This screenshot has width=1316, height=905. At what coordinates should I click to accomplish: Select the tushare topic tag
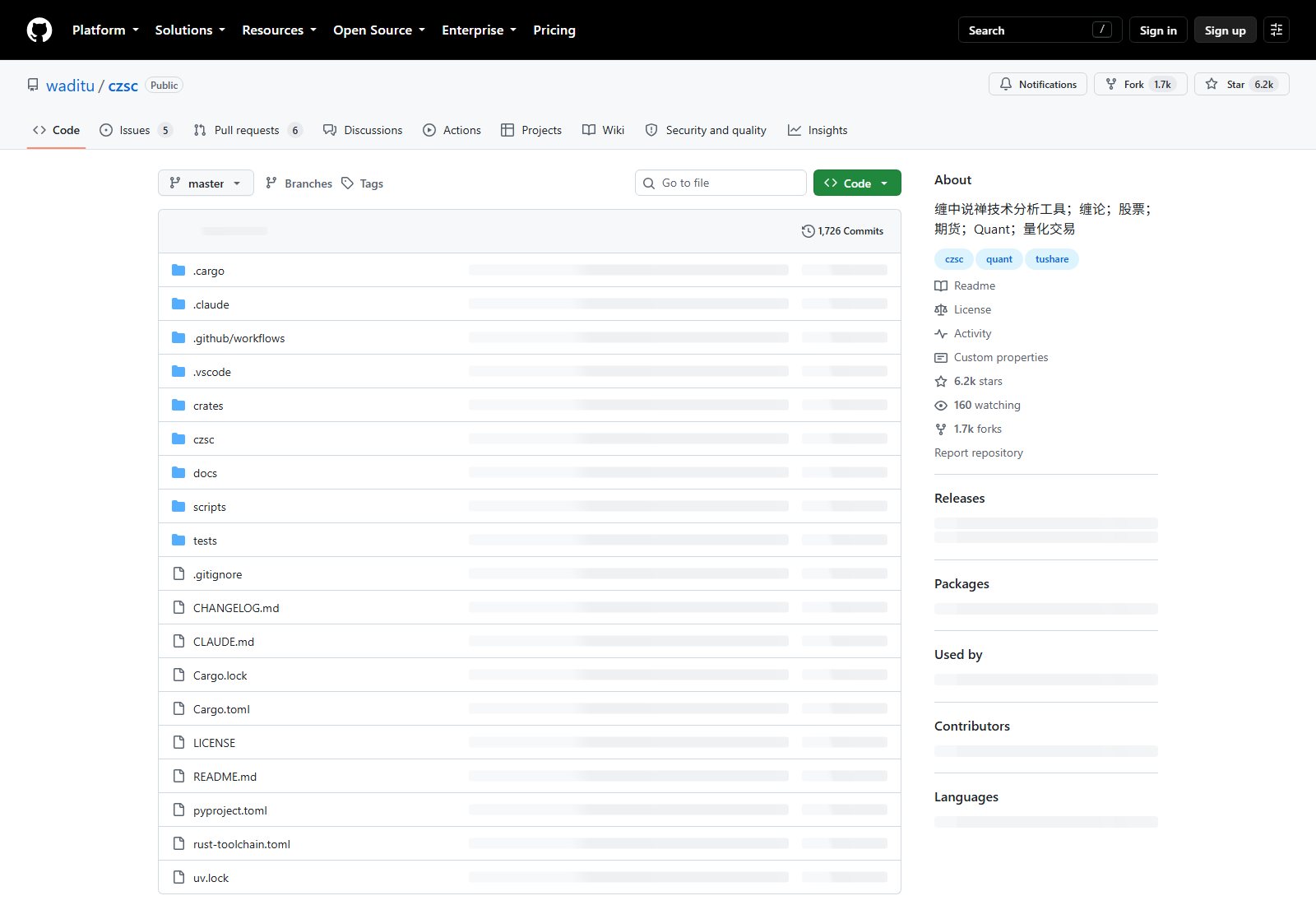[1052, 259]
